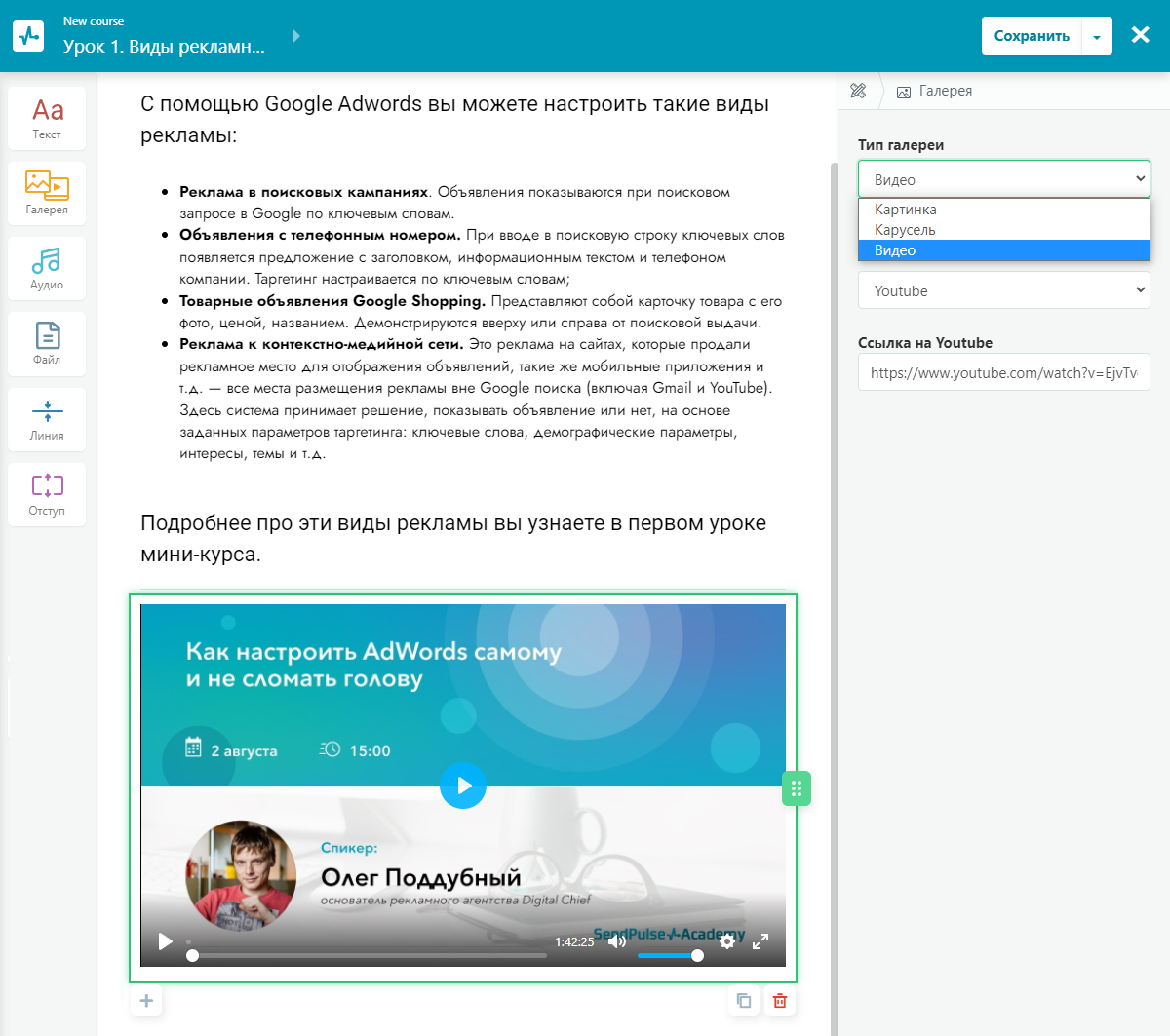1170x1036 pixels.
Task: Enter fullscreen for the video
Action: click(760, 941)
